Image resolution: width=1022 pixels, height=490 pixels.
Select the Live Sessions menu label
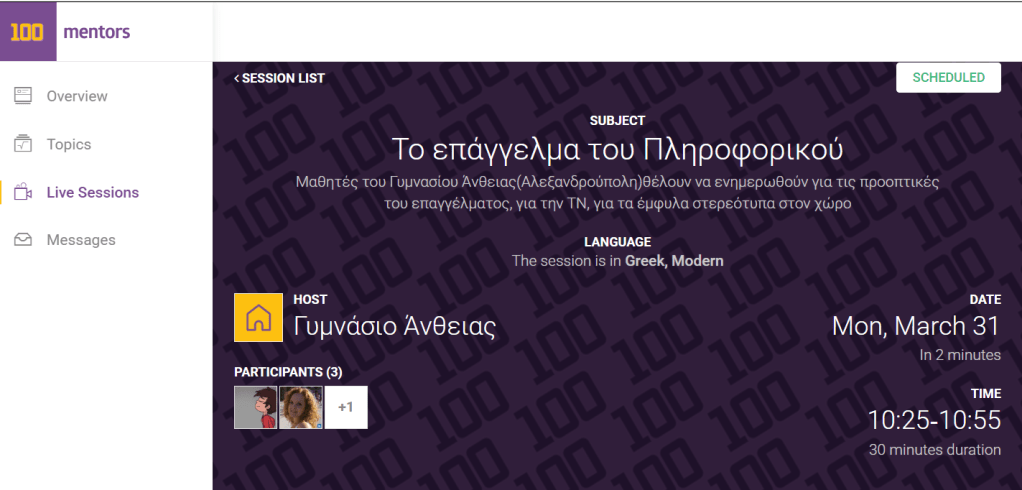click(x=93, y=192)
